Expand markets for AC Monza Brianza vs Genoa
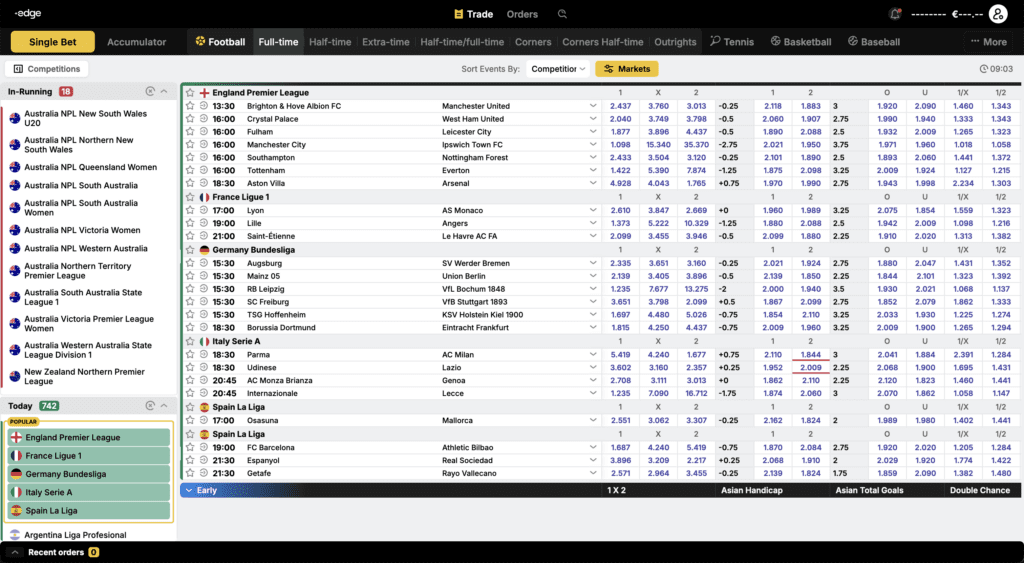 point(593,380)
